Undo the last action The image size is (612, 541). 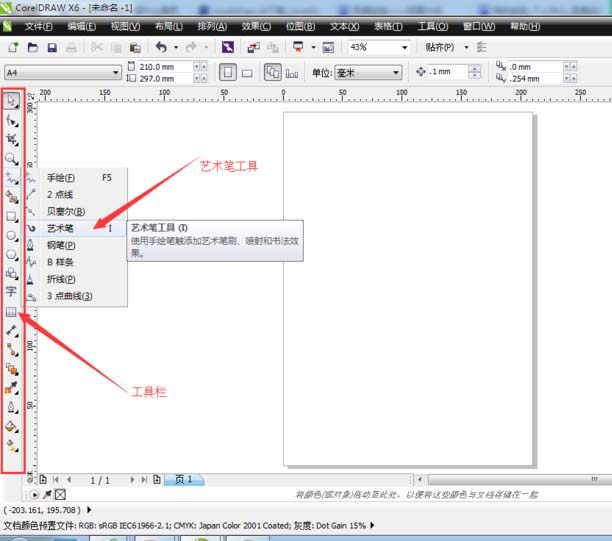coord(161,47)
